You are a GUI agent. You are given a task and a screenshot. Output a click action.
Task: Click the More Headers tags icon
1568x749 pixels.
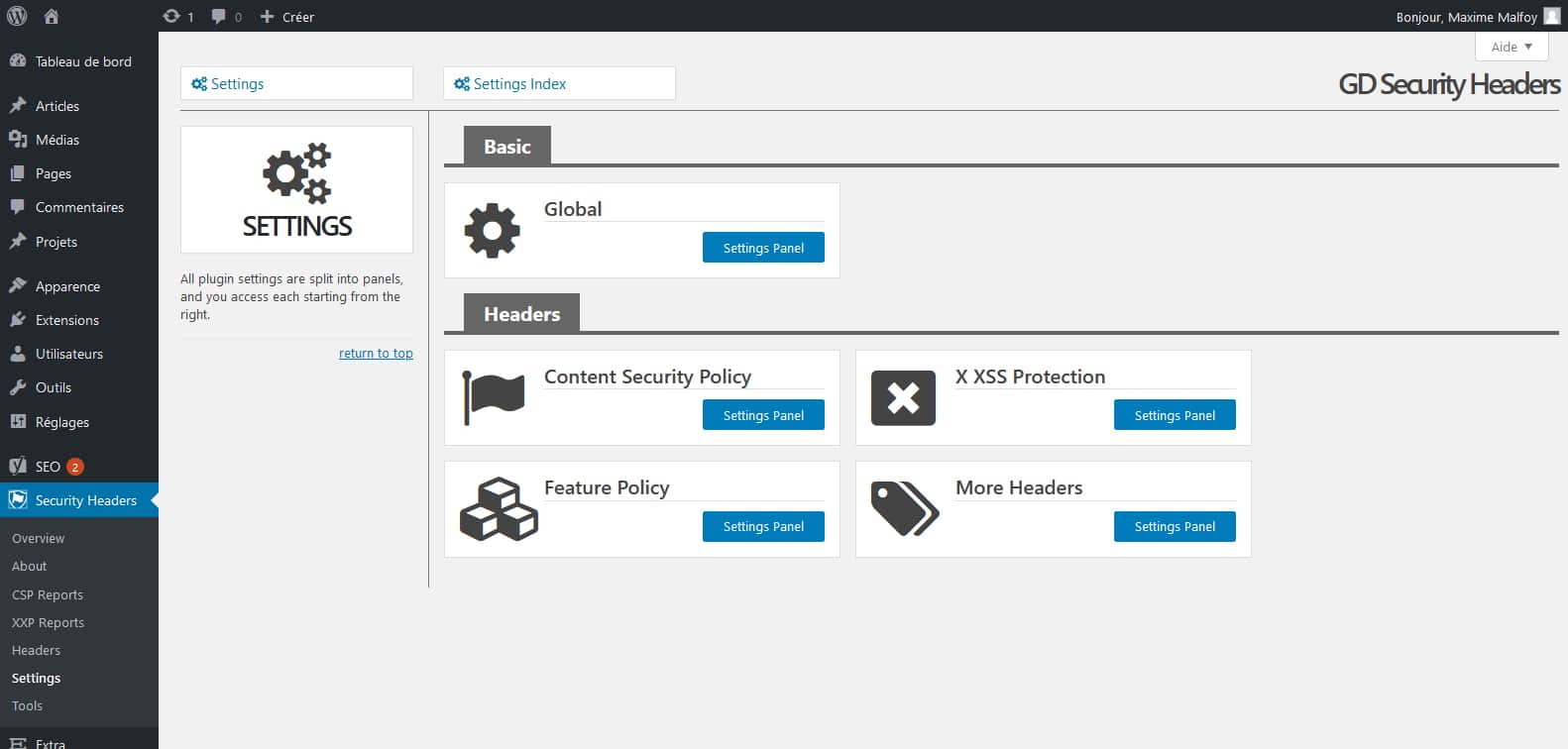(x=905, y=508)
